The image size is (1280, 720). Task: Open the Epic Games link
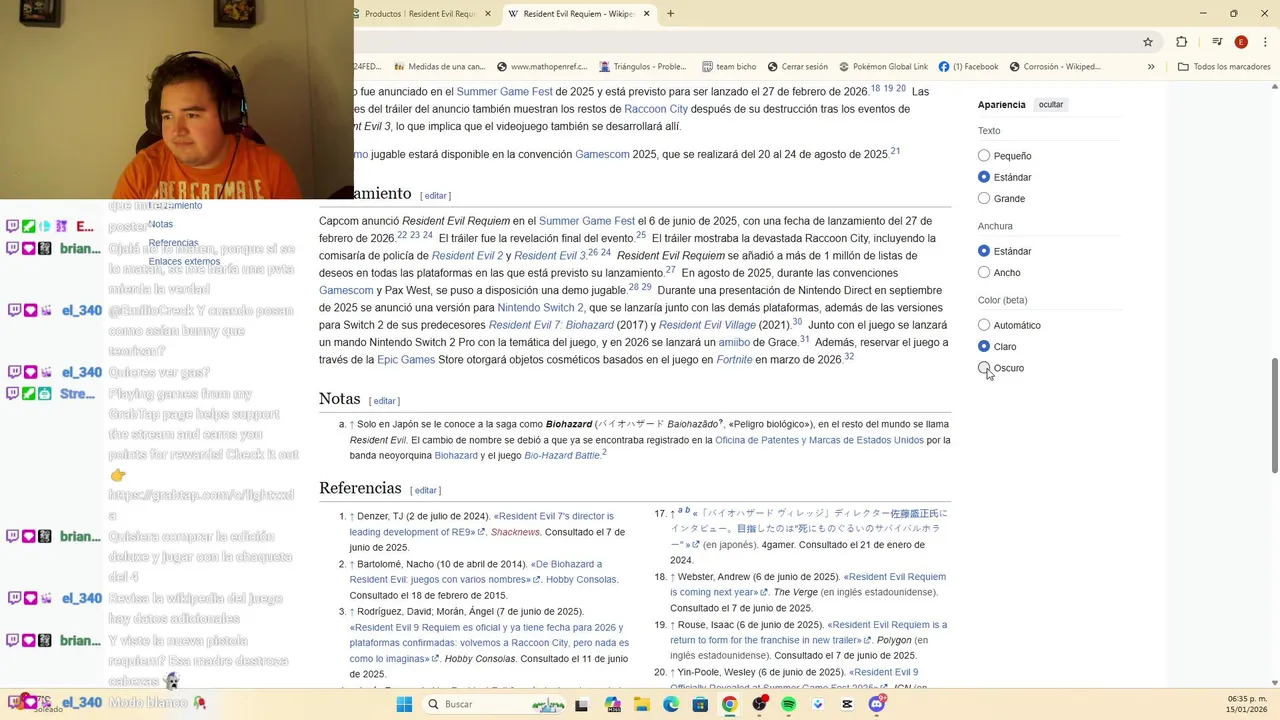coord(406,360)
